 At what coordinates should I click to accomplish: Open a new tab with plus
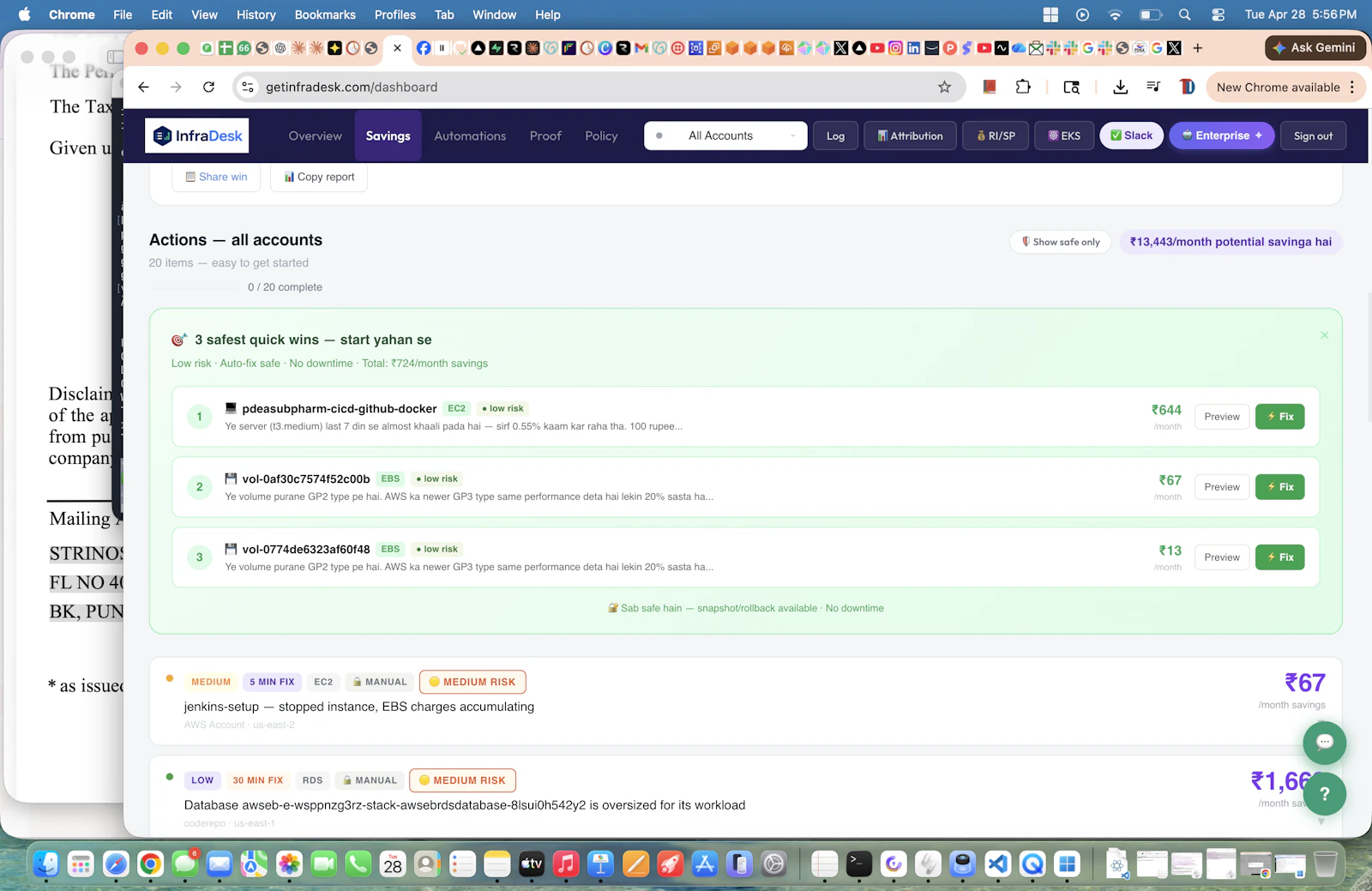(1198, 48)
